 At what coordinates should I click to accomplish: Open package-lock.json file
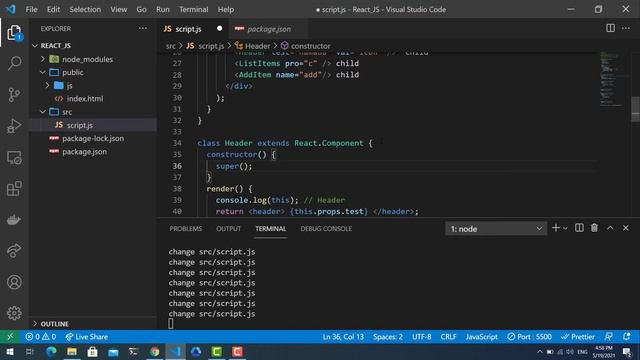pyautogui.click(x=93, y=138)
